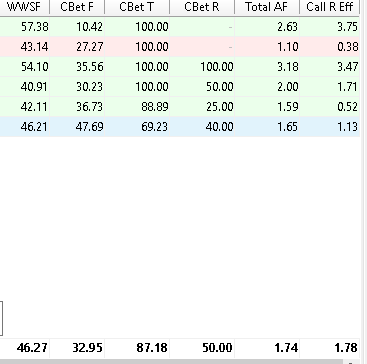367x364 pixels.
Task: Select the WWSF value 43.14
Action: (35, 47)
